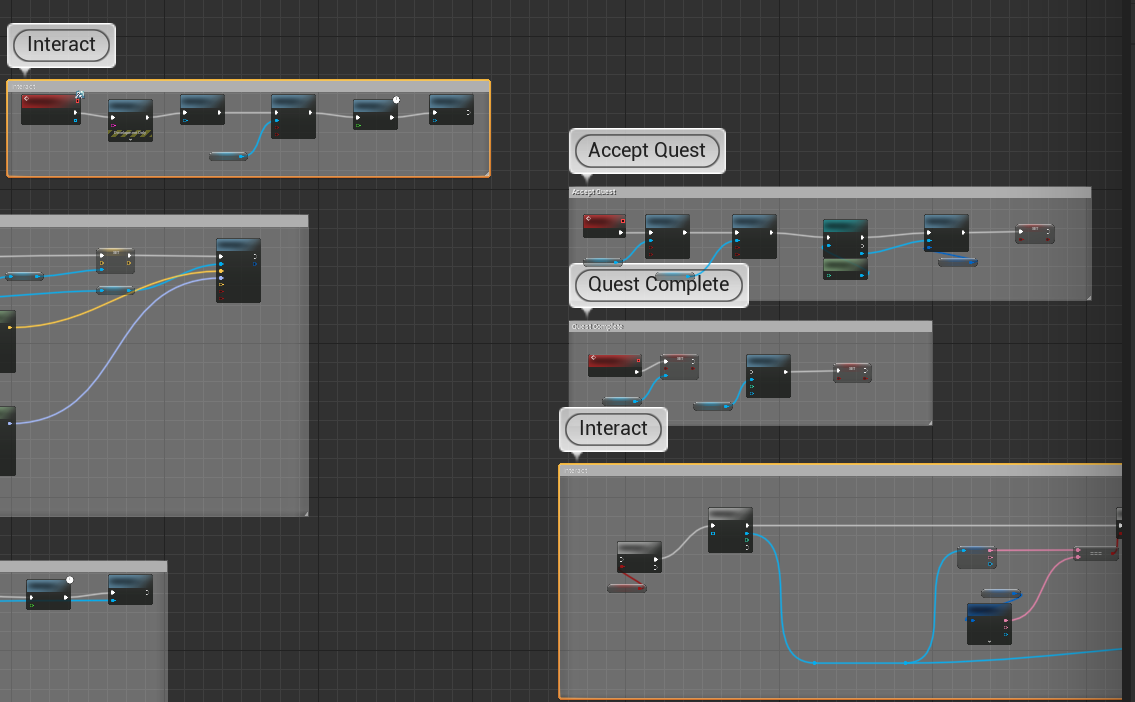1135x702 pixels.
Task: Select the equals comparison node on pink wires
Action: [x=1096, y=553]
